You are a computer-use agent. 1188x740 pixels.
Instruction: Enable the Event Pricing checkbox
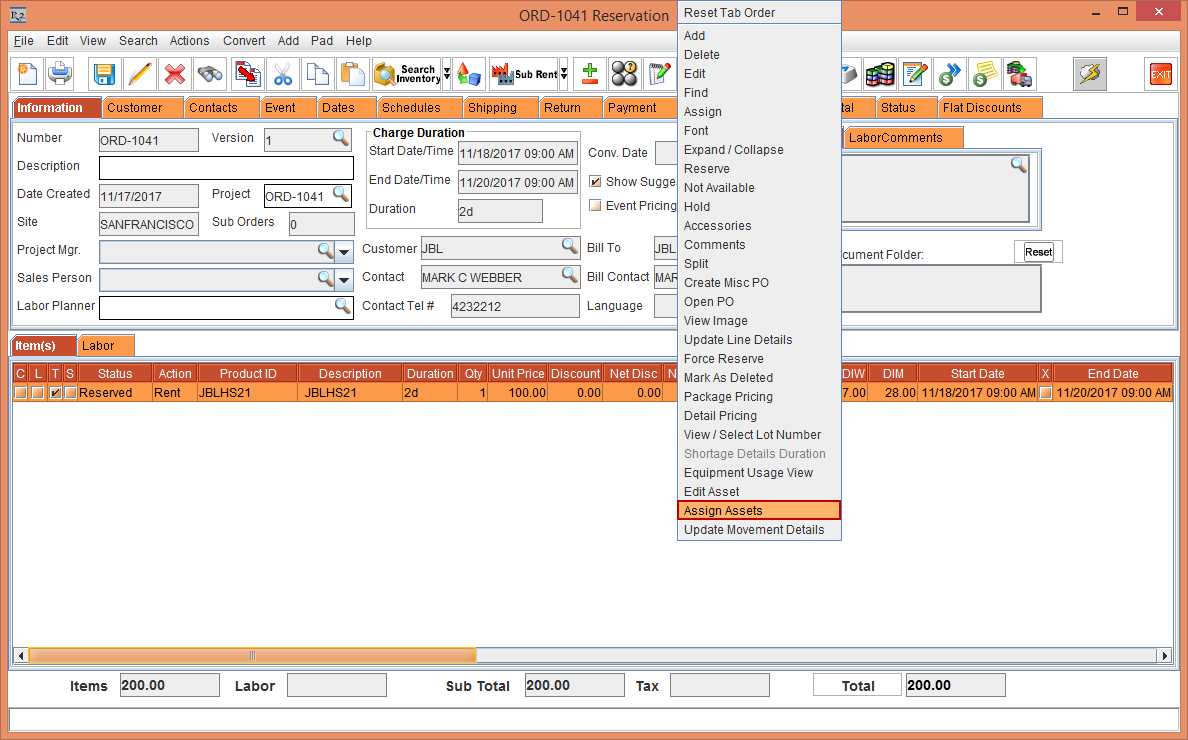coord(595,206)
